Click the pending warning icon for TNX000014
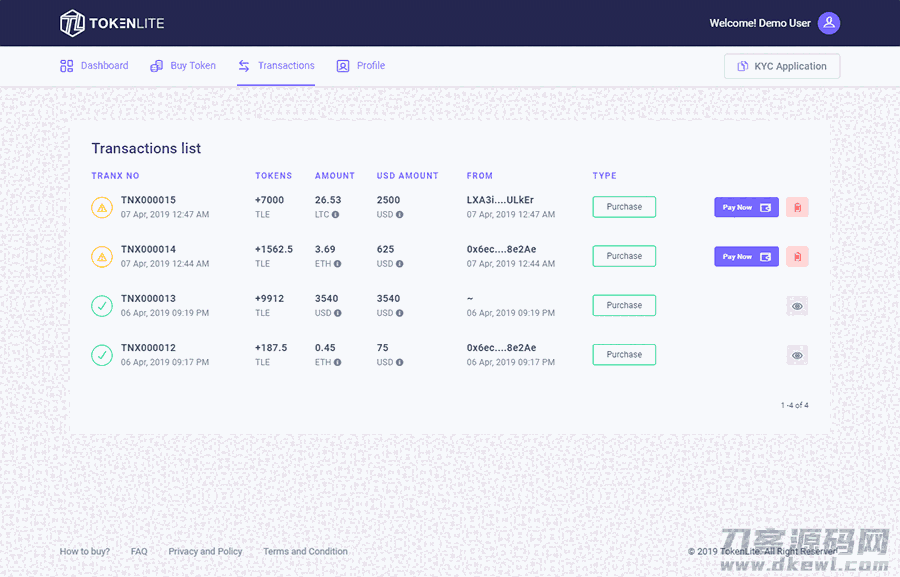The width and height of the screenshot is (900, 577). click(102, 257)
